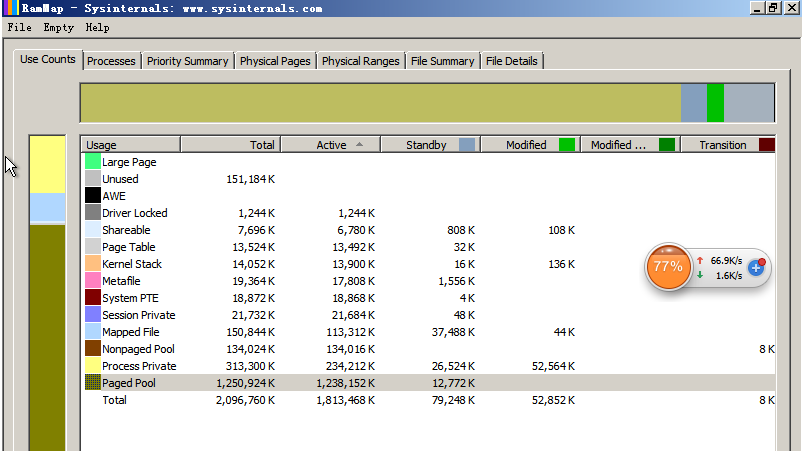Sort by the Standby column header
This screenshot has width=808, height=451.
(426, 145)
